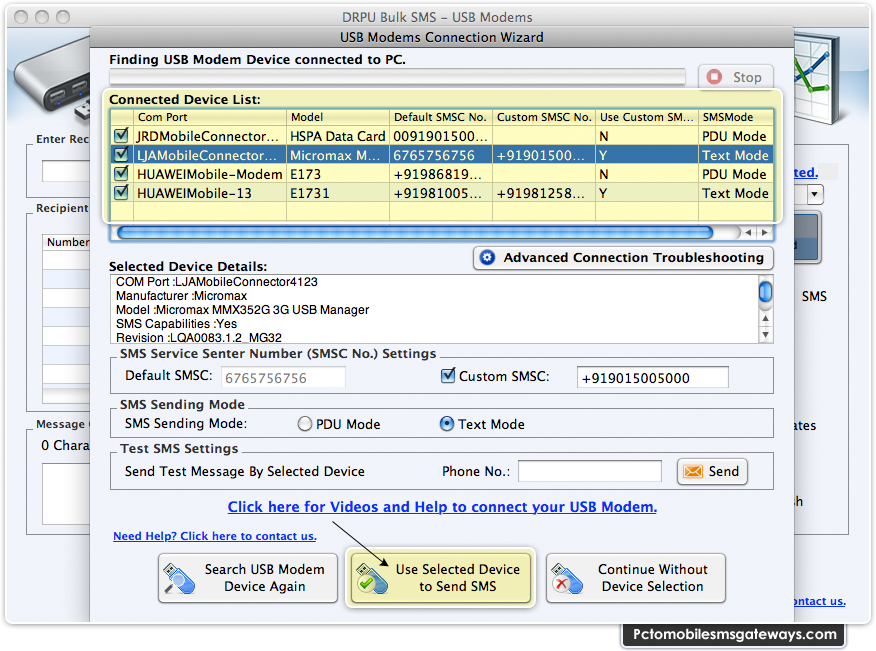
Task: Click Use Selected Device to Send SMS
Action: click(x=441, y=578)
